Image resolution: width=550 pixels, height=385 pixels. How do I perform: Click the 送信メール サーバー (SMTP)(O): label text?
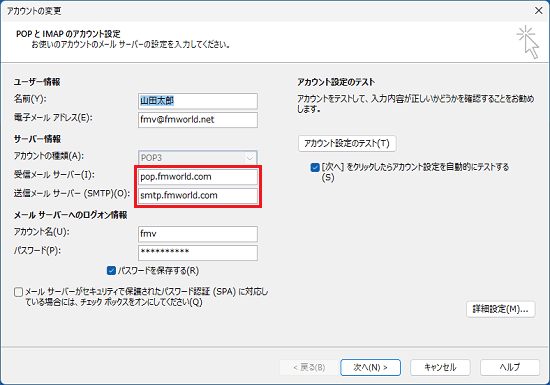tap(72, 193)
